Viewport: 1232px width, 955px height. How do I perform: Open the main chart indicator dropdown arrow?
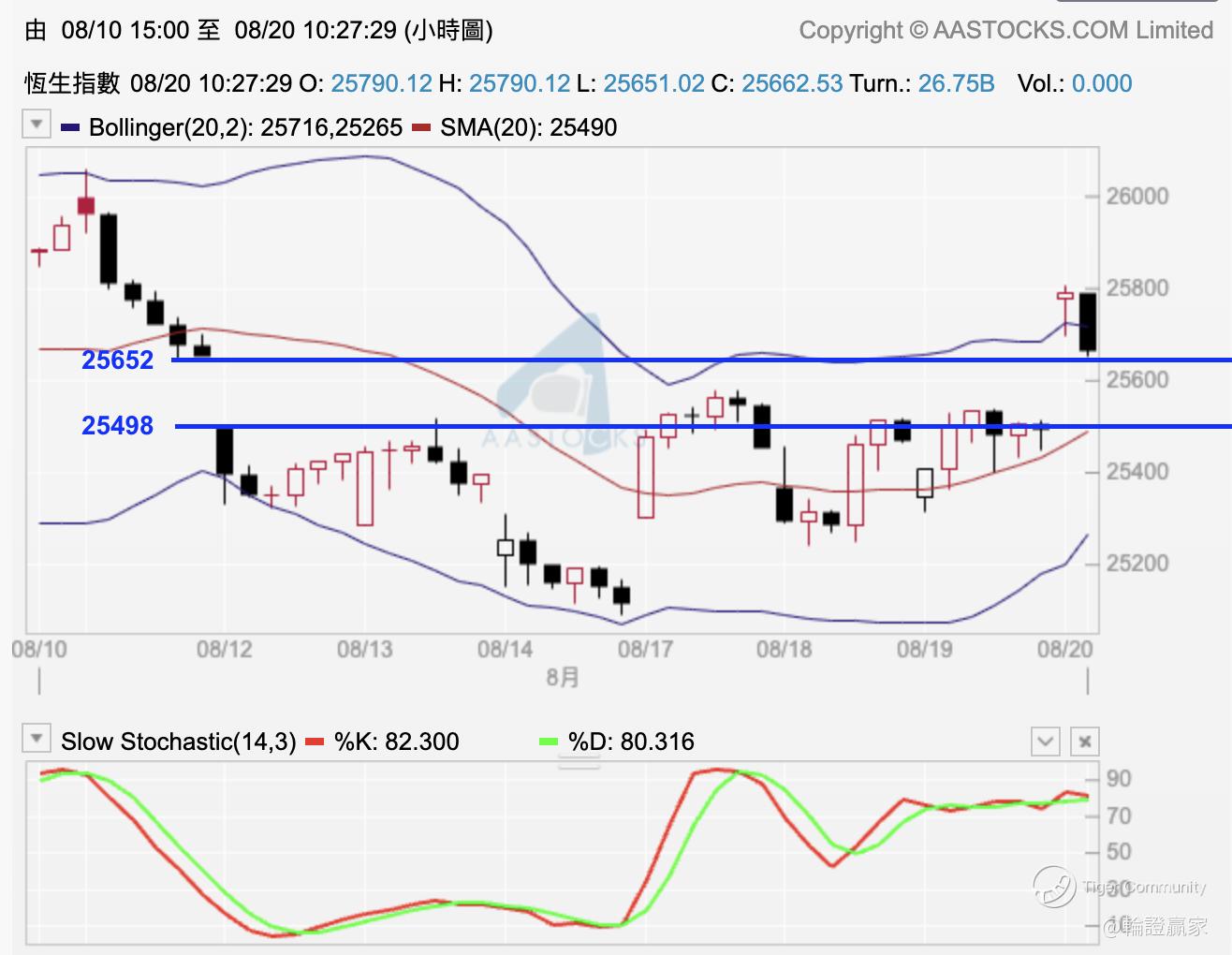click(37, 125)
